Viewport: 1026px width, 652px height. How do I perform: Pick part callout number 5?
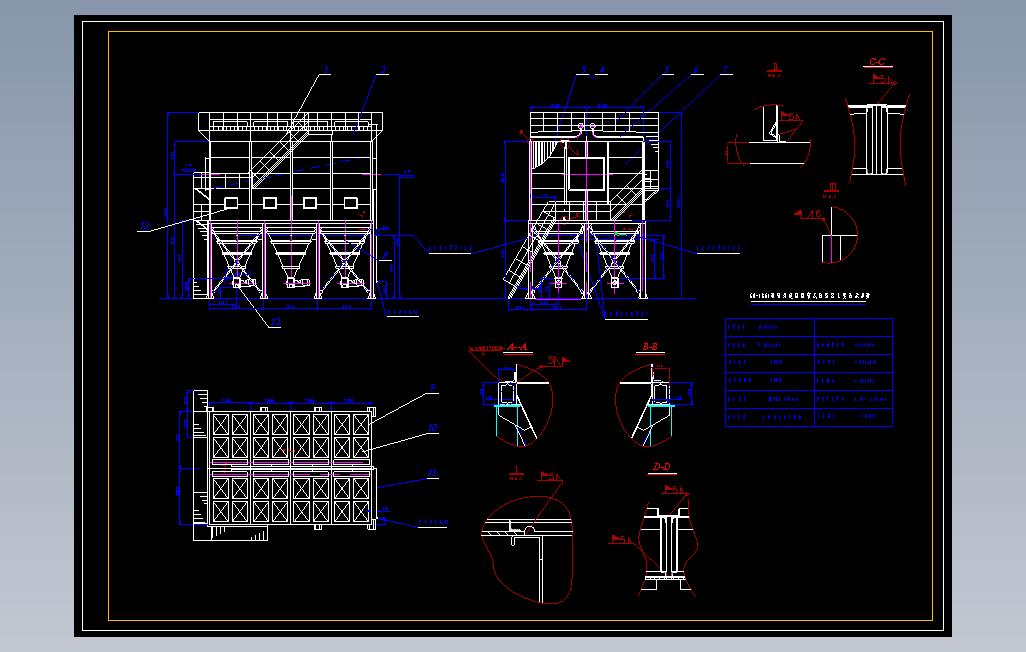pos(667,69)
